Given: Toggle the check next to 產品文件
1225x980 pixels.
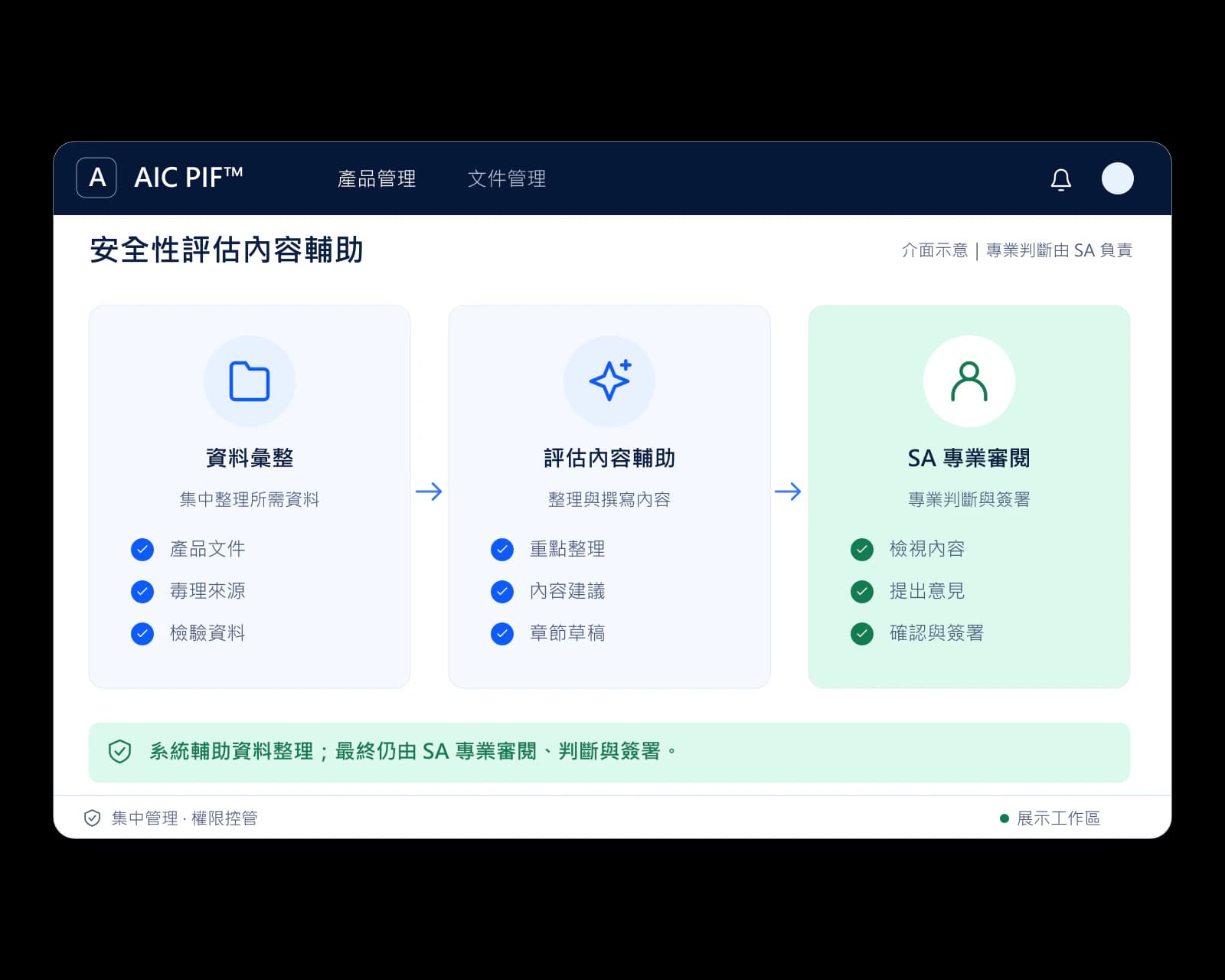Looking at the screenshot, I should [x=142, y=550].
